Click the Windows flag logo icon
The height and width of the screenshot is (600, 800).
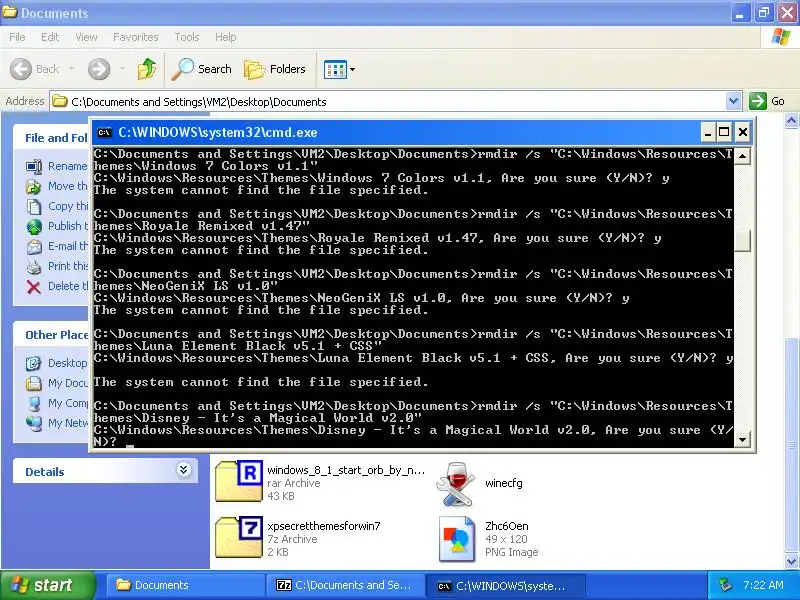click(781, 37)
